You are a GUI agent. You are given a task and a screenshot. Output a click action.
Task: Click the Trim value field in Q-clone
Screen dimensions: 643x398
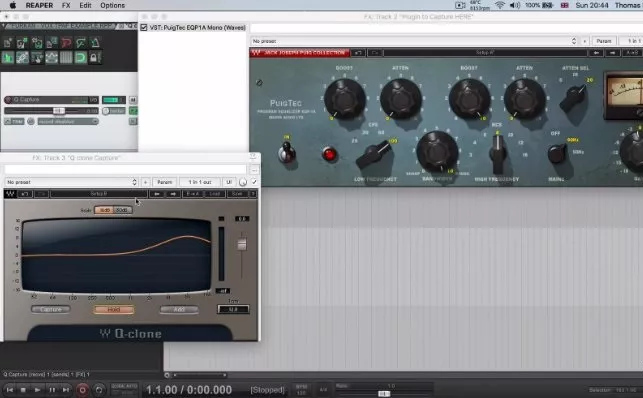click(x=233, y=309)
